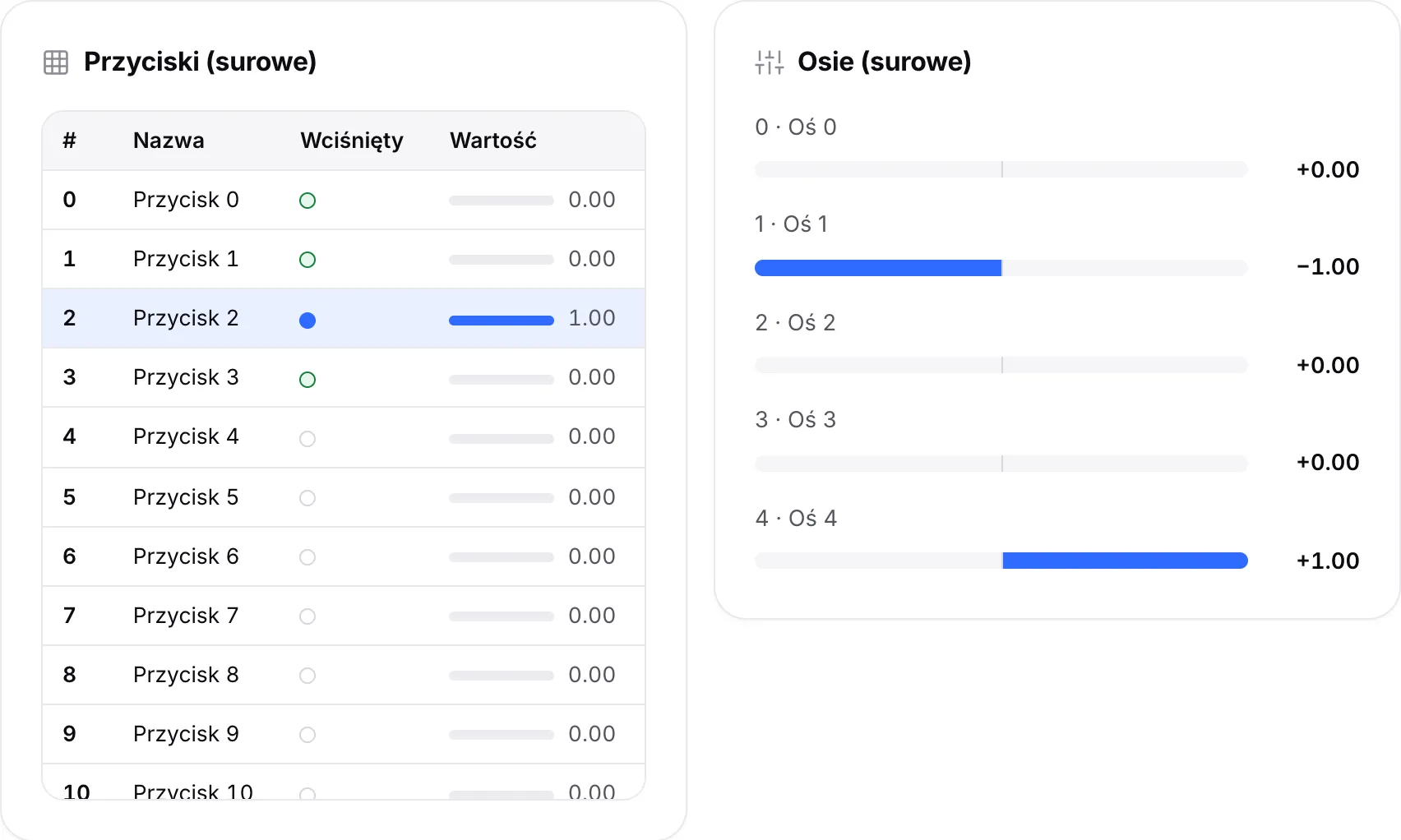Click the grey indicator circle for Przycisk 7
The height and width of the screenshot is (840, 1401).
[x=307, y=616]
